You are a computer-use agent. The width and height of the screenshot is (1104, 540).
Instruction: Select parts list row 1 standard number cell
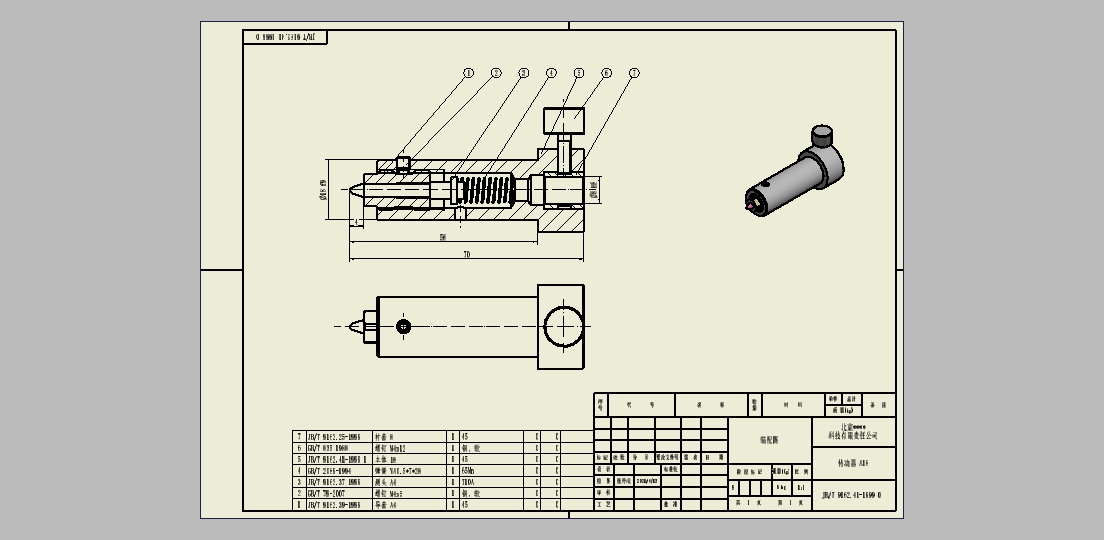point(338,506)
